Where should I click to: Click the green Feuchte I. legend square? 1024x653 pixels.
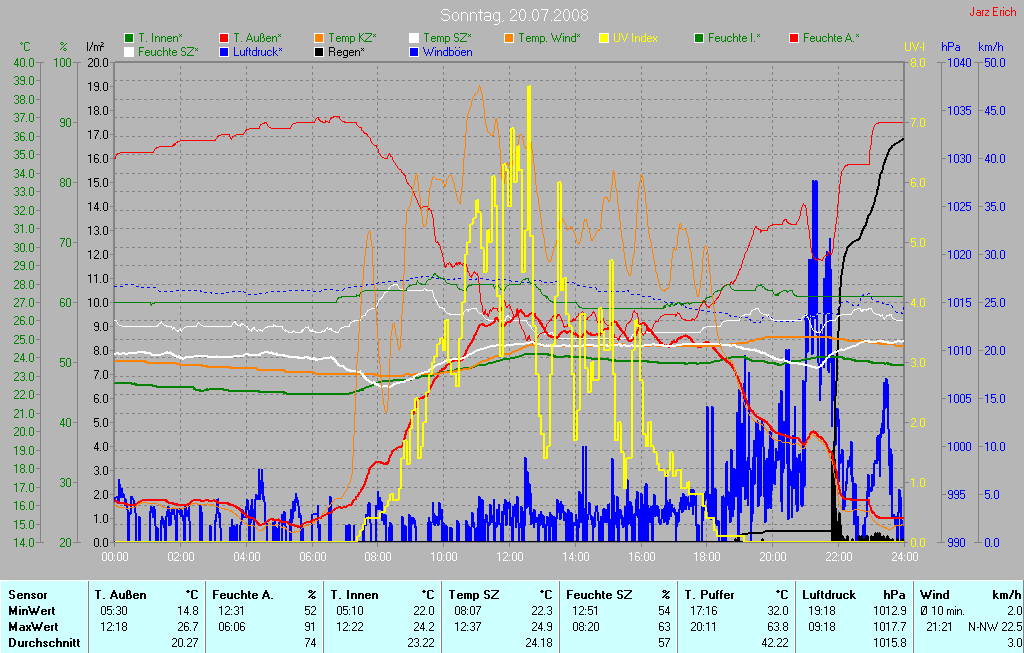[x=699, y=38]
